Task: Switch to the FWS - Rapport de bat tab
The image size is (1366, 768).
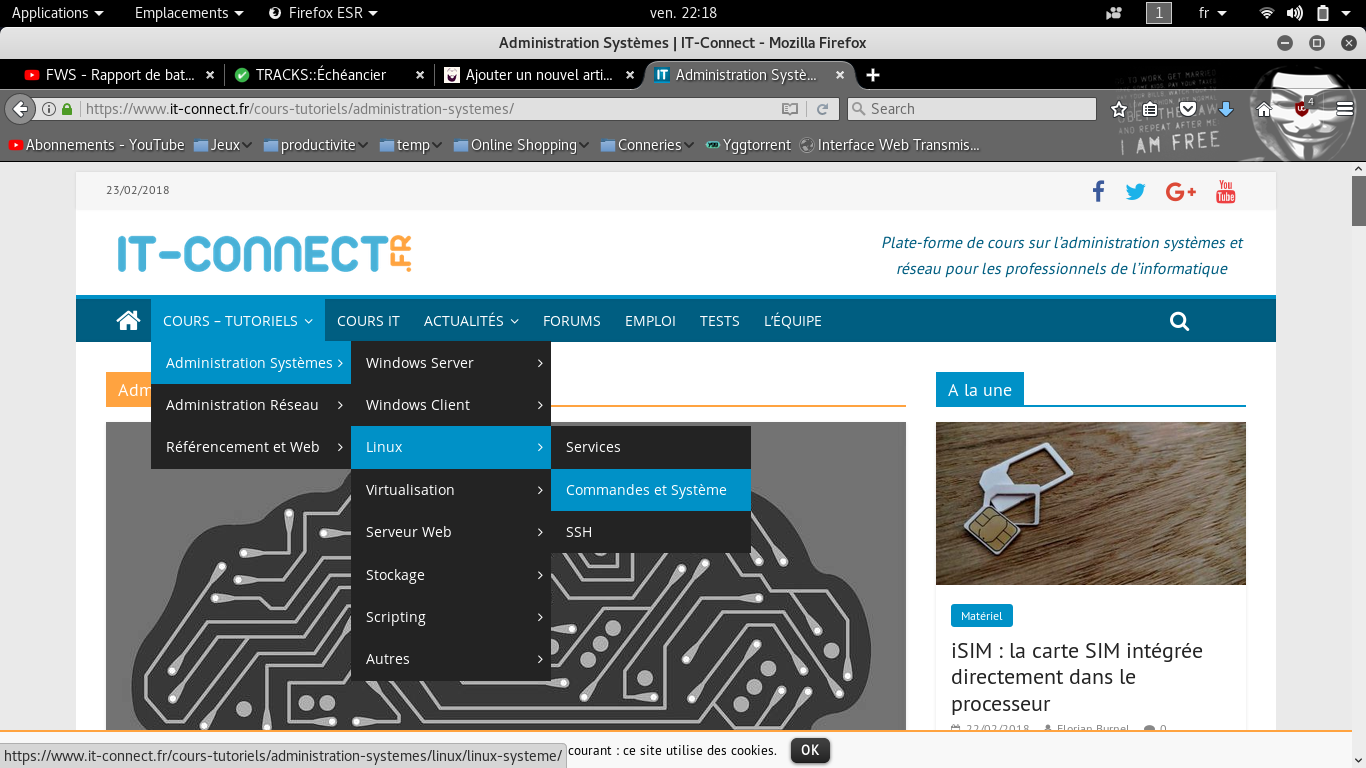Action: point(120,75)
